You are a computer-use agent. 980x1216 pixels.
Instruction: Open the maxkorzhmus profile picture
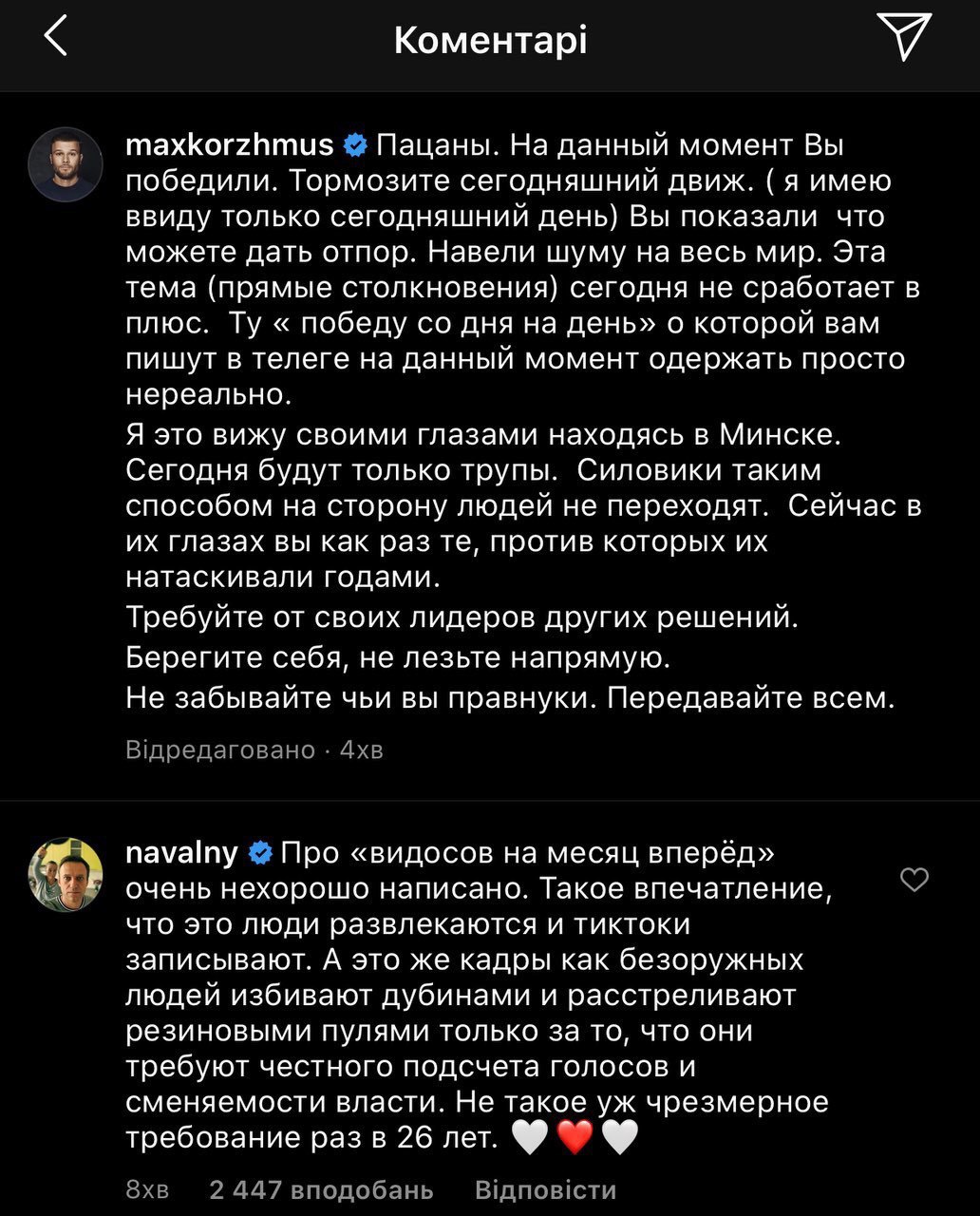(x=65, y=162)
